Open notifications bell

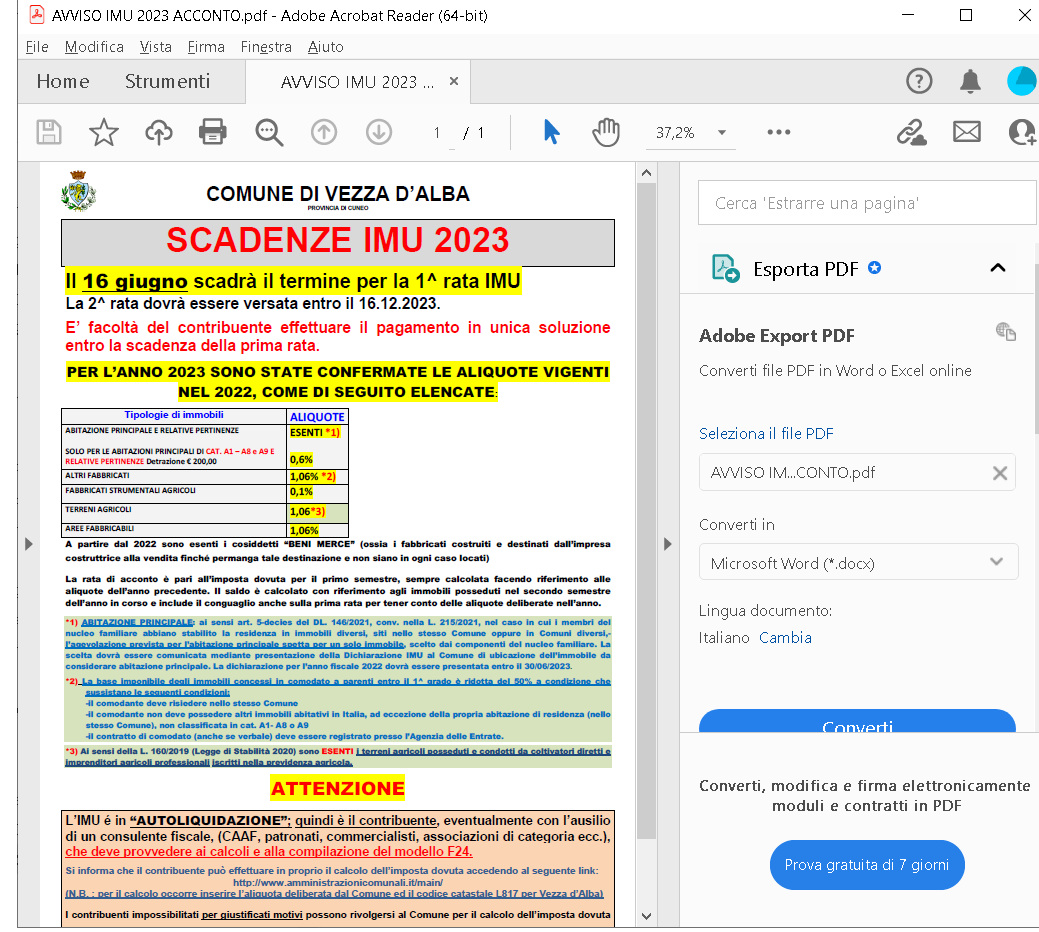click(970, 81)
